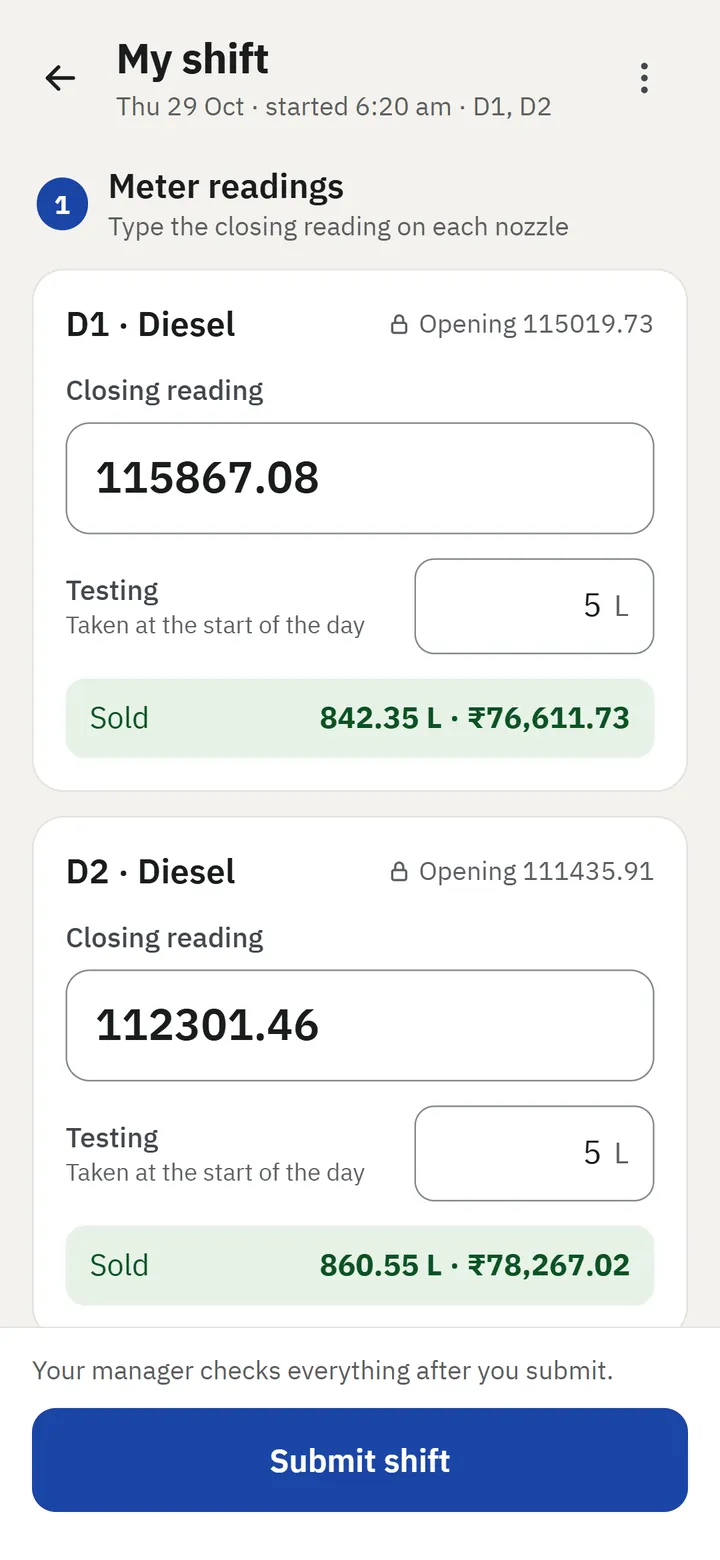This screenshot has height=1560, width=720.
Task: Click the 'Closing reading' label in D2 card
Action: tap(165, 938)
